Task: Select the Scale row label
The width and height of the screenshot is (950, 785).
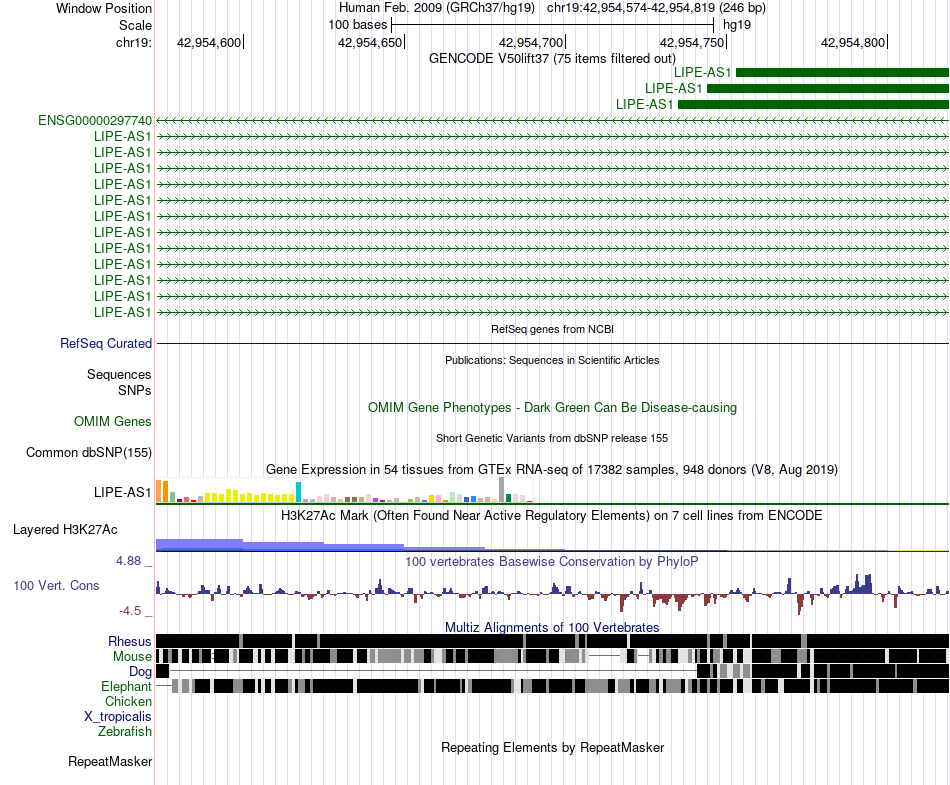Action: 135,25
